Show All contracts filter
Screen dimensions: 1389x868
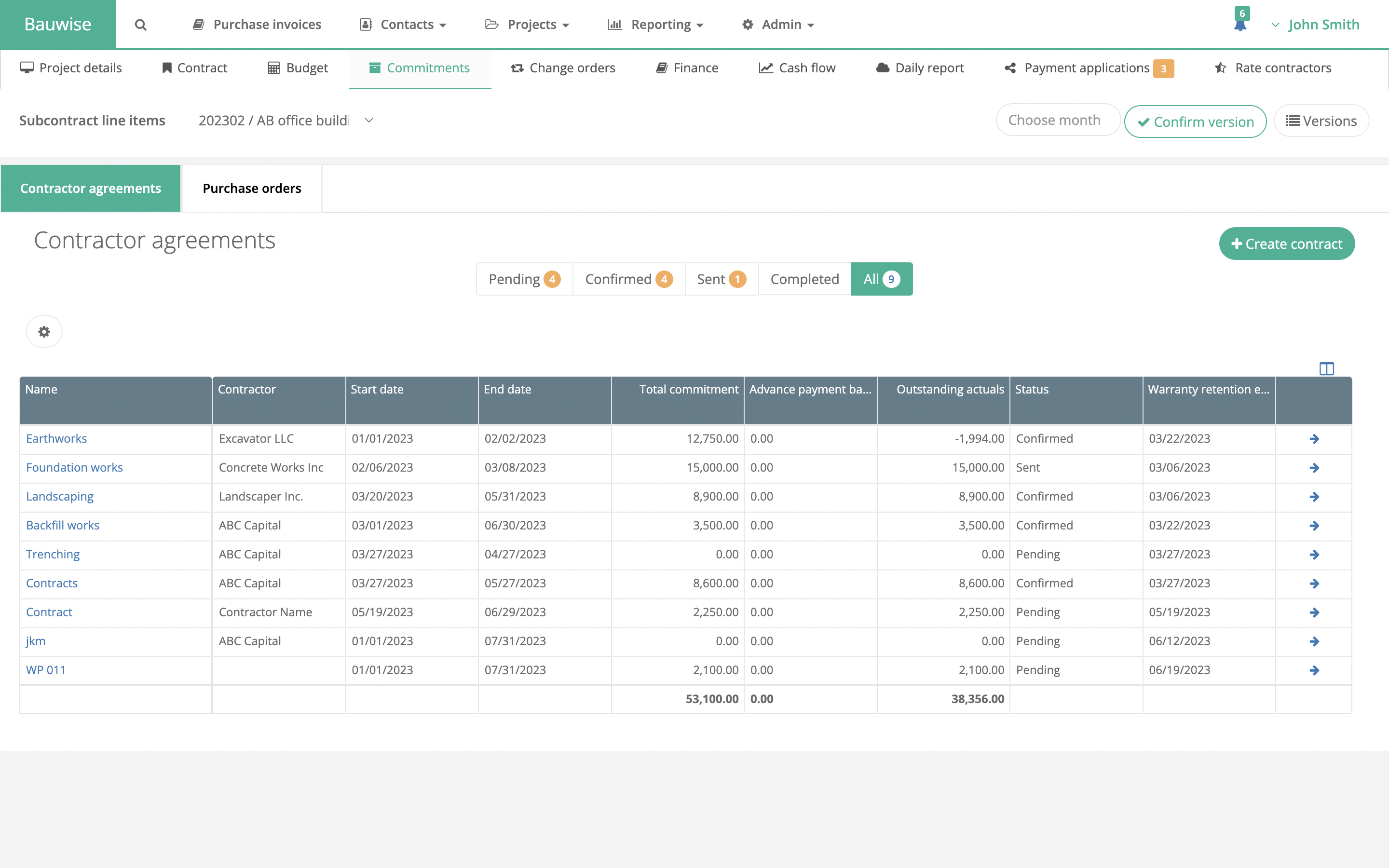coord(882,279)
